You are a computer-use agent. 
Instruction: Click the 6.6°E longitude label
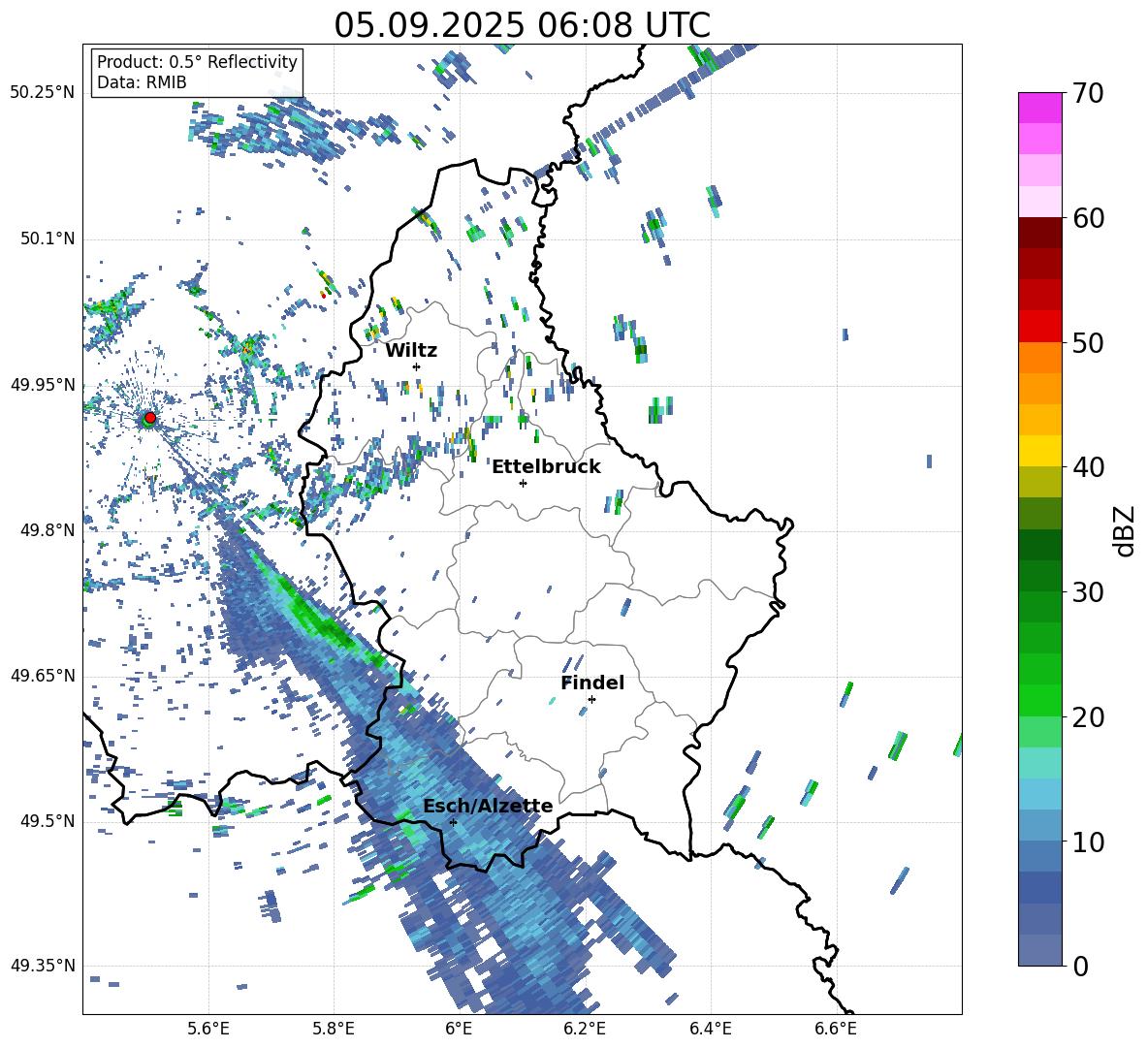(x=836, y=1029)
